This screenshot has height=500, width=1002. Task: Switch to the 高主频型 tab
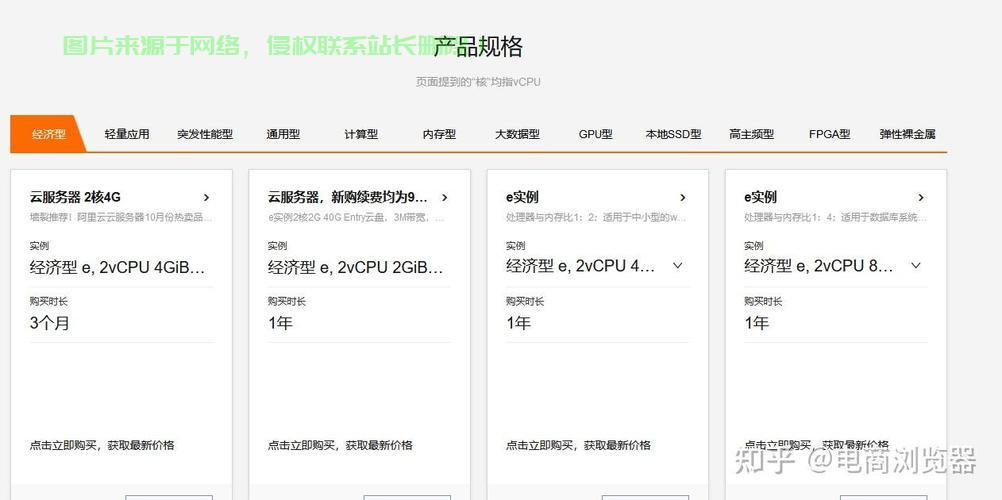(752, 134)
